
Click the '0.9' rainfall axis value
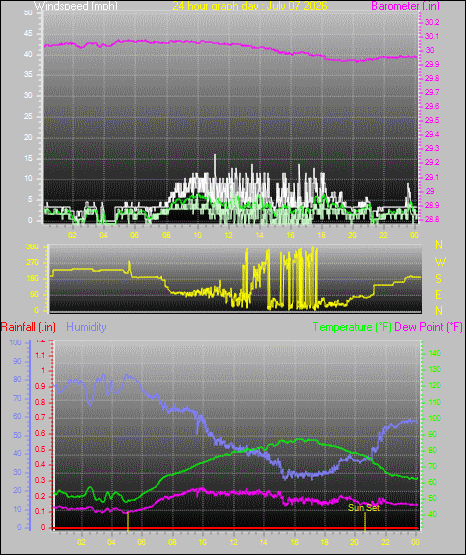(x=40, y=387)
